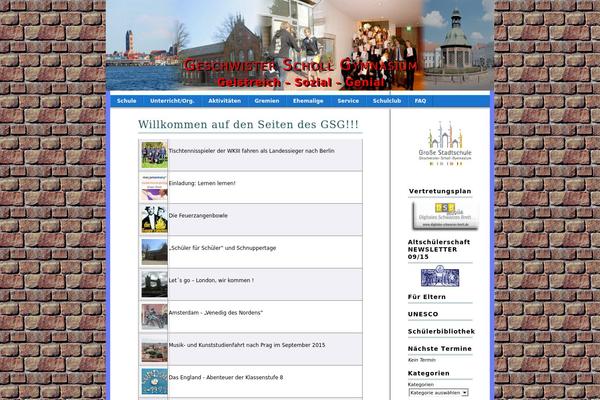
Task: Open the Amsterdam bicycles thumbnail
Action: point(154,317)
